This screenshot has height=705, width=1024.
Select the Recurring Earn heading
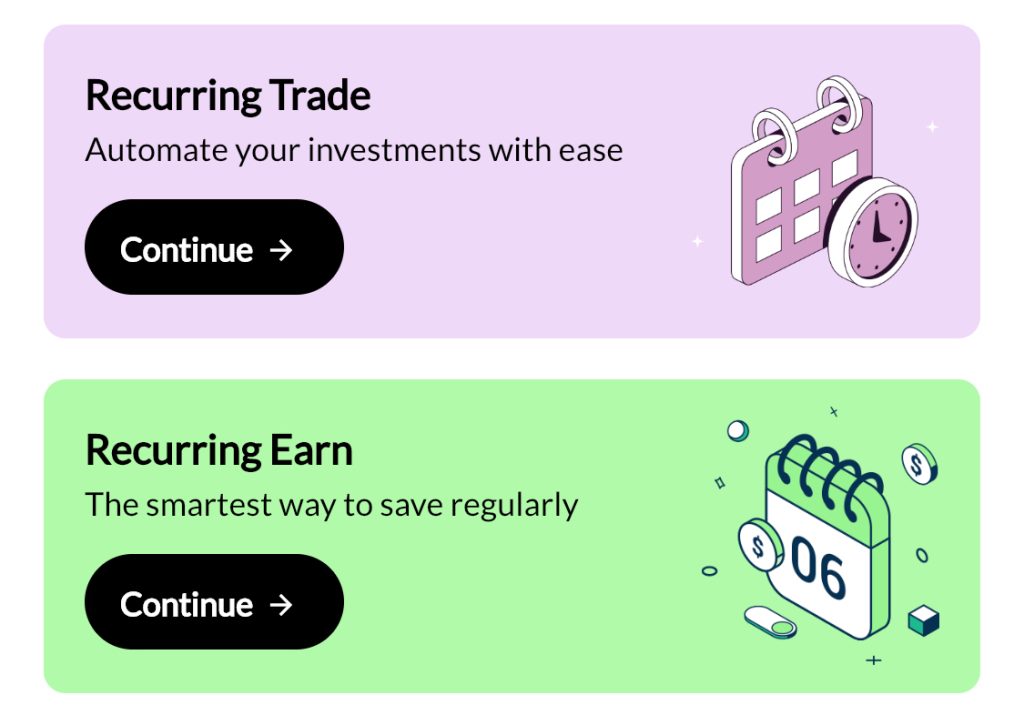click(219, 450)
